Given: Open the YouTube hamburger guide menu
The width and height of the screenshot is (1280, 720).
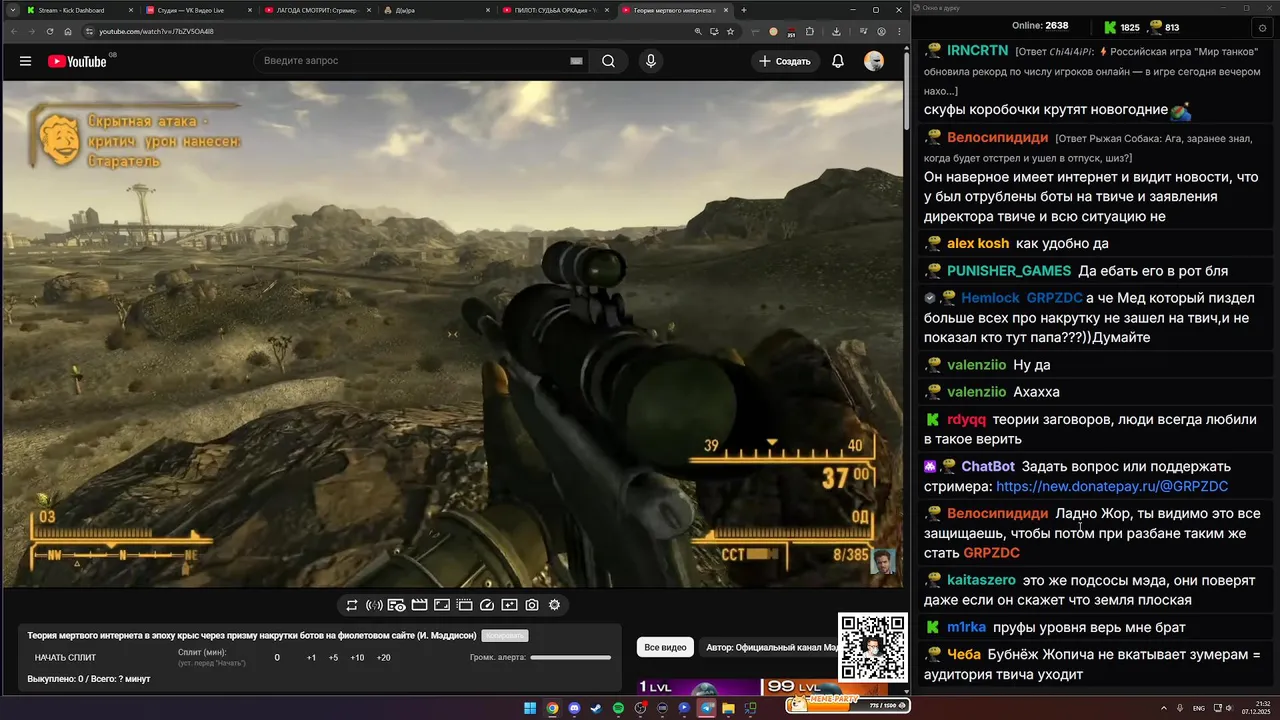Looking at the screenshot, I should [x=25, y=61].
